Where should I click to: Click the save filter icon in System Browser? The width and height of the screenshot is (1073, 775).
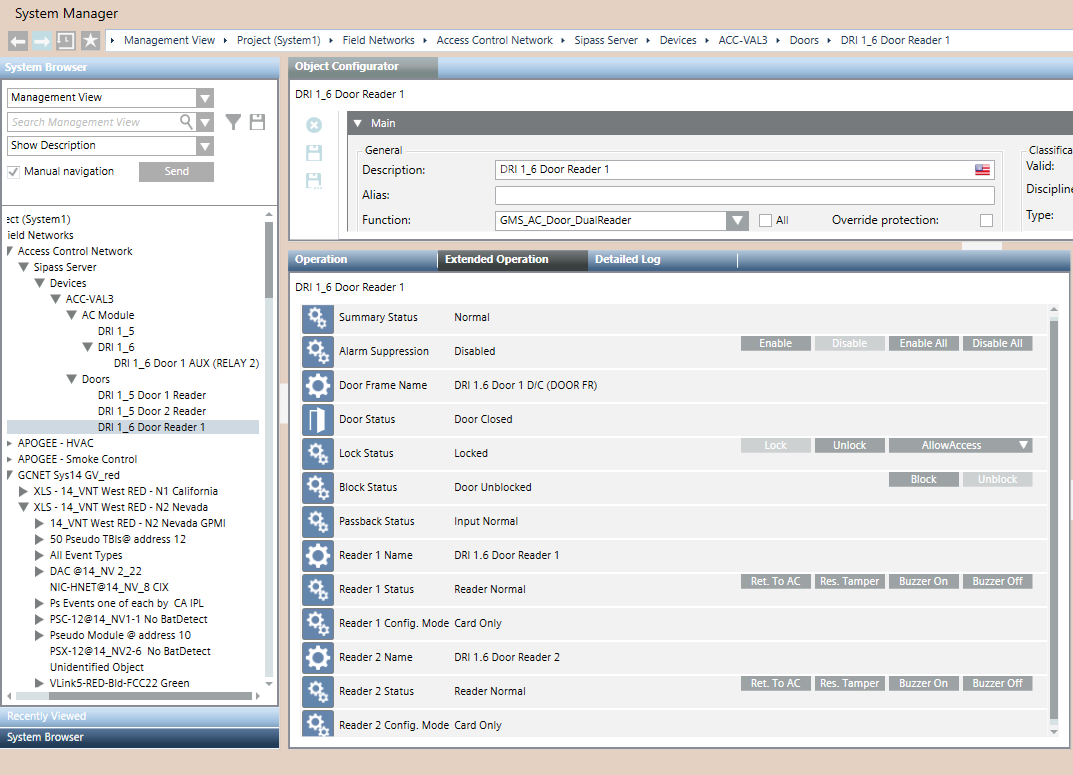(x=257, y=120)
